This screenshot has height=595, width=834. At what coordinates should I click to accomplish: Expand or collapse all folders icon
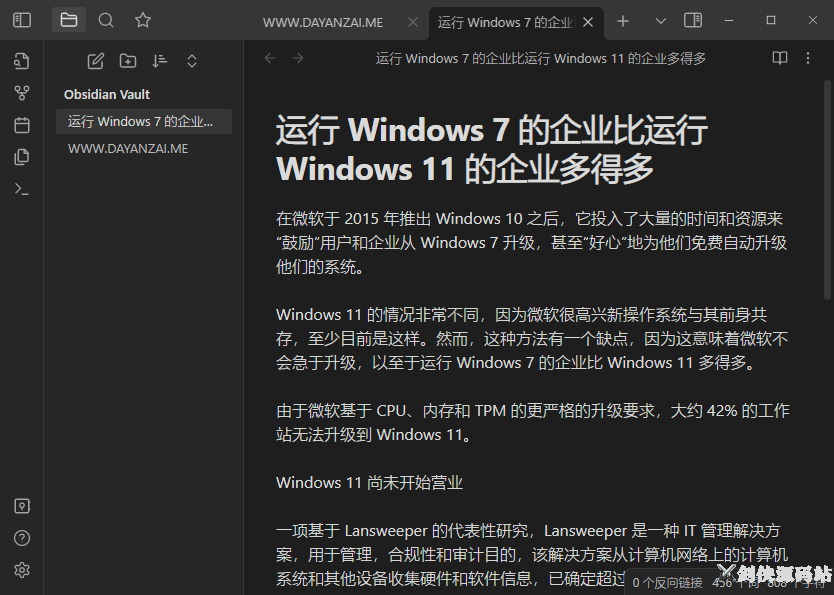click(x=192, y=61)
